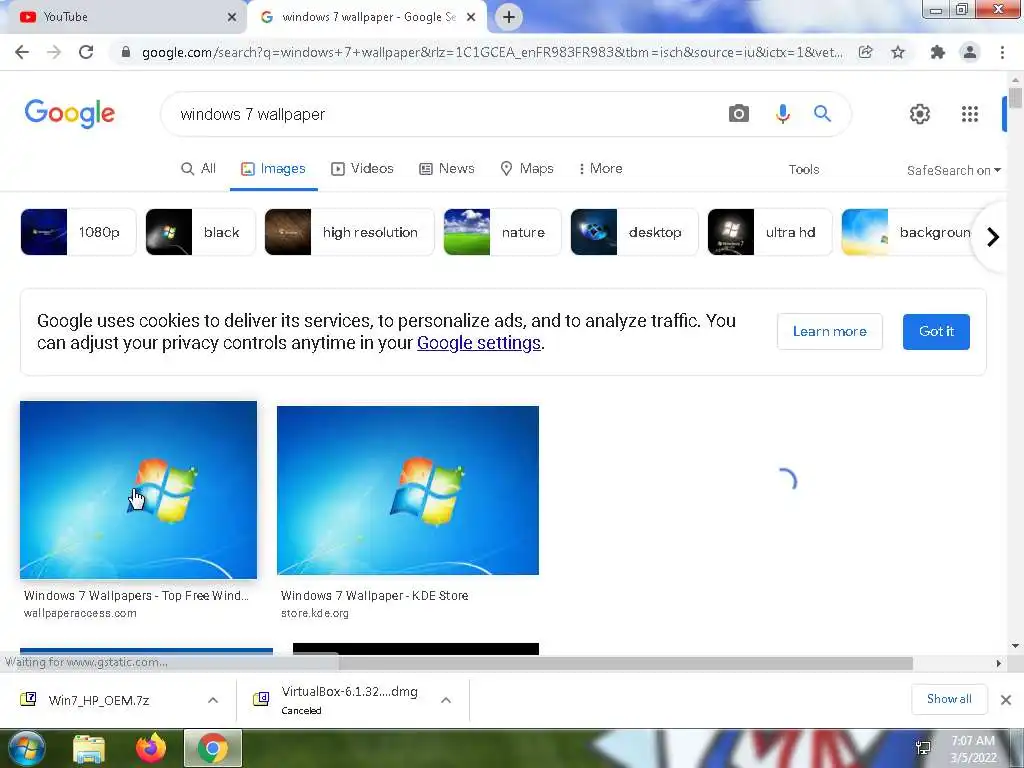Click the Chrome taskbar icon
The image size is (1024, 768).
[x=213, y=748]
